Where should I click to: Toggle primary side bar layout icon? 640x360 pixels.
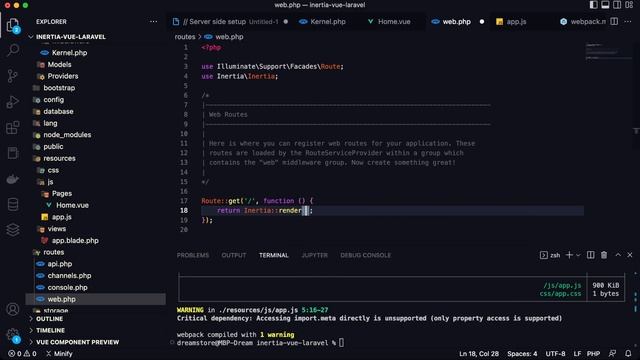[x=593, y=5]
